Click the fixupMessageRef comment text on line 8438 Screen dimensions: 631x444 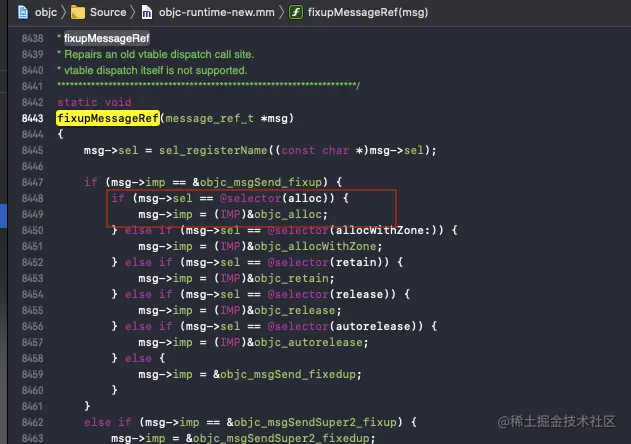pyautogui.click(x=107, y=38)
